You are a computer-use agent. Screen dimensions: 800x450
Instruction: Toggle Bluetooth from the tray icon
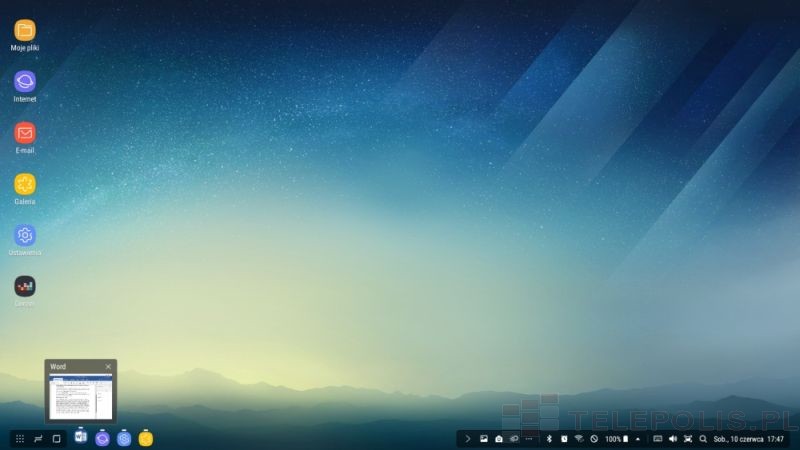coord(549,439)
